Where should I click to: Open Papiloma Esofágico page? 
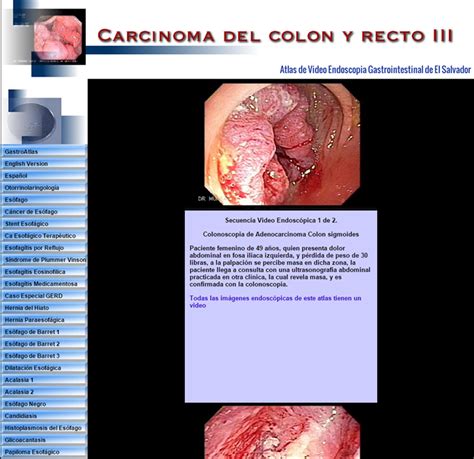coord(44,451)
